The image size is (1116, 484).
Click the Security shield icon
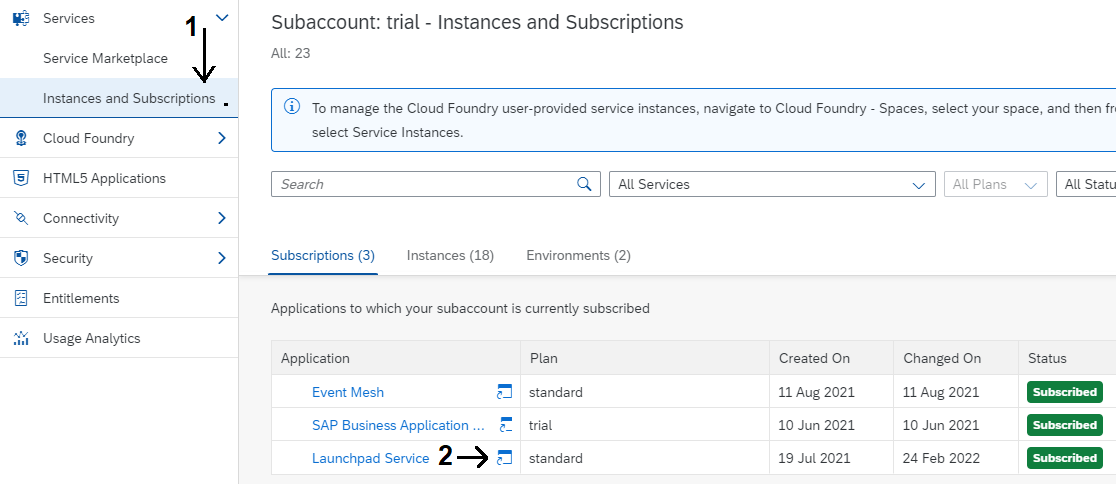tap(21, 258)
